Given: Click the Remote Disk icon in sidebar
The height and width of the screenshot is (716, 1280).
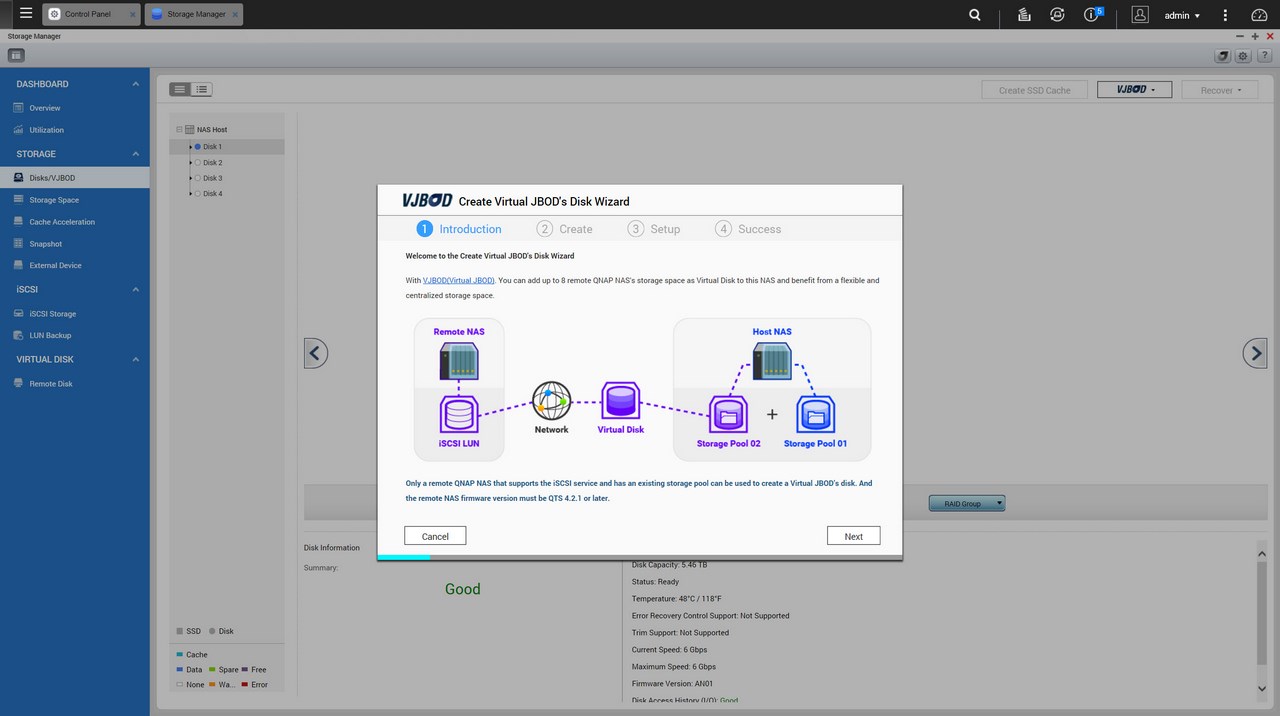Looking at the screenshot, I should click(18, 384).
